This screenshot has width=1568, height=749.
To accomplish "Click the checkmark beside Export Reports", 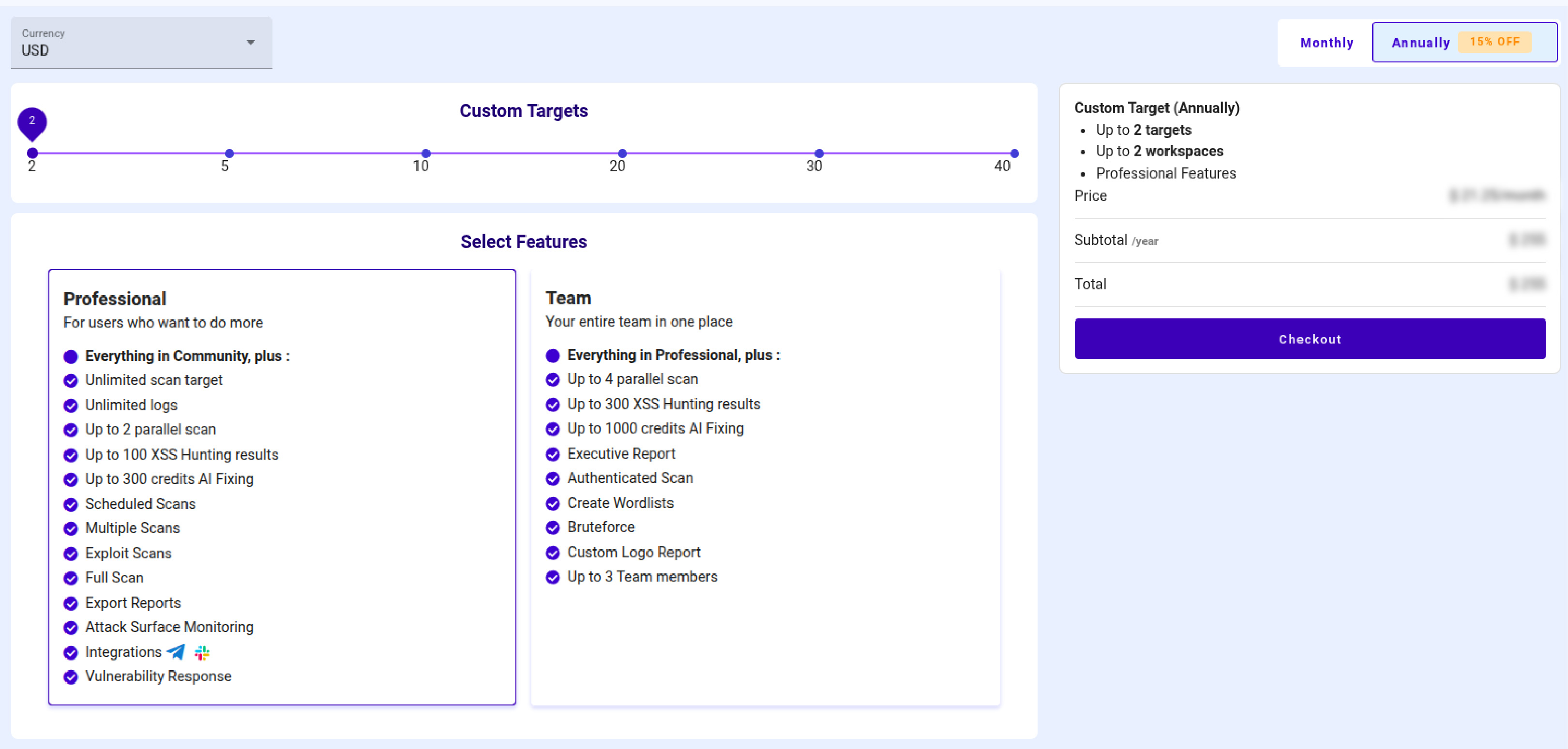I will (x=70, y=603).
